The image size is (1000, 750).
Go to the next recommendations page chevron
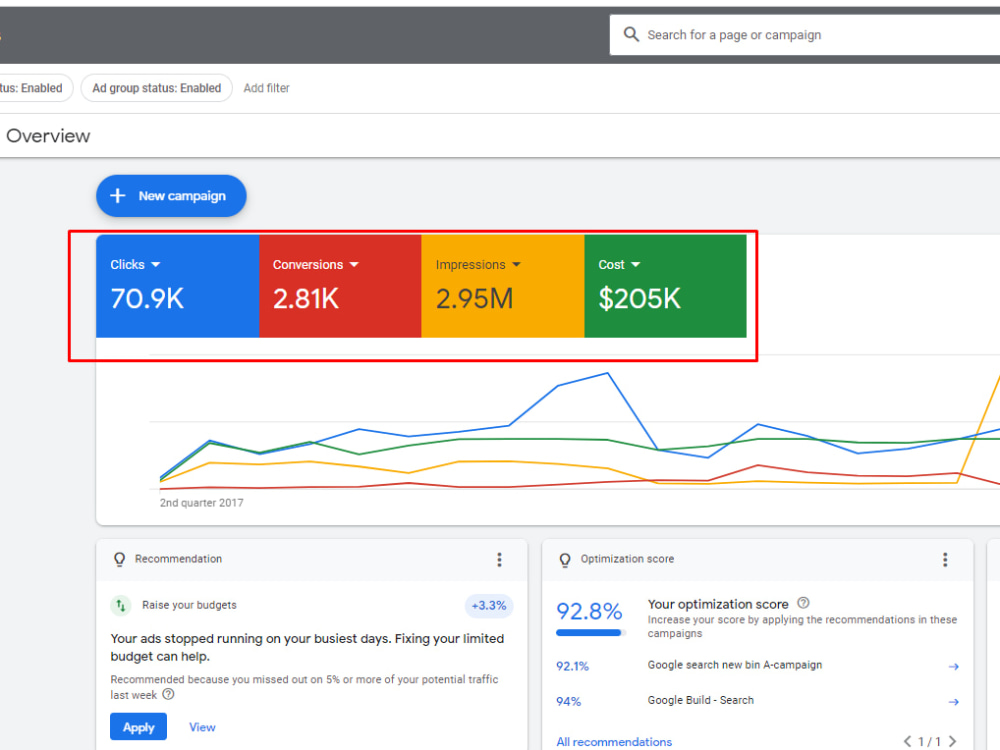pyautogui.click(x=952, y=741)
